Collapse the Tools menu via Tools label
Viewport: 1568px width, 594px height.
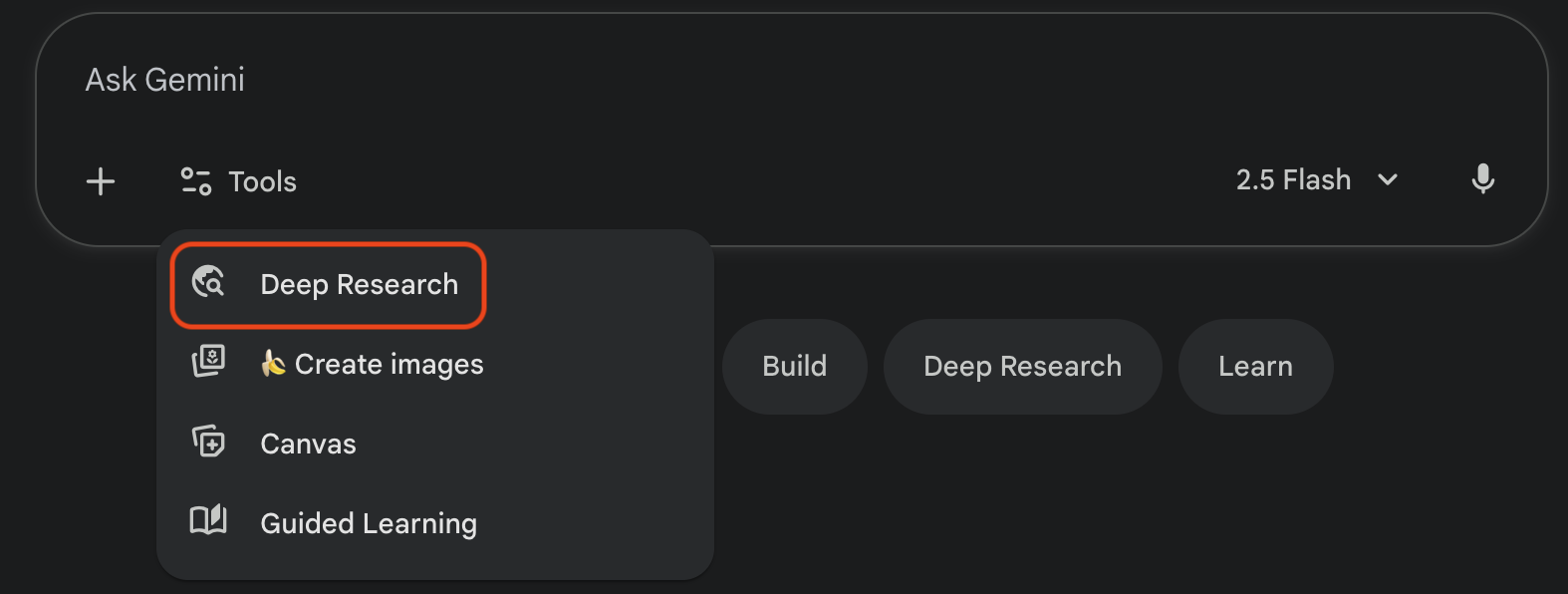tap(263, 181)
